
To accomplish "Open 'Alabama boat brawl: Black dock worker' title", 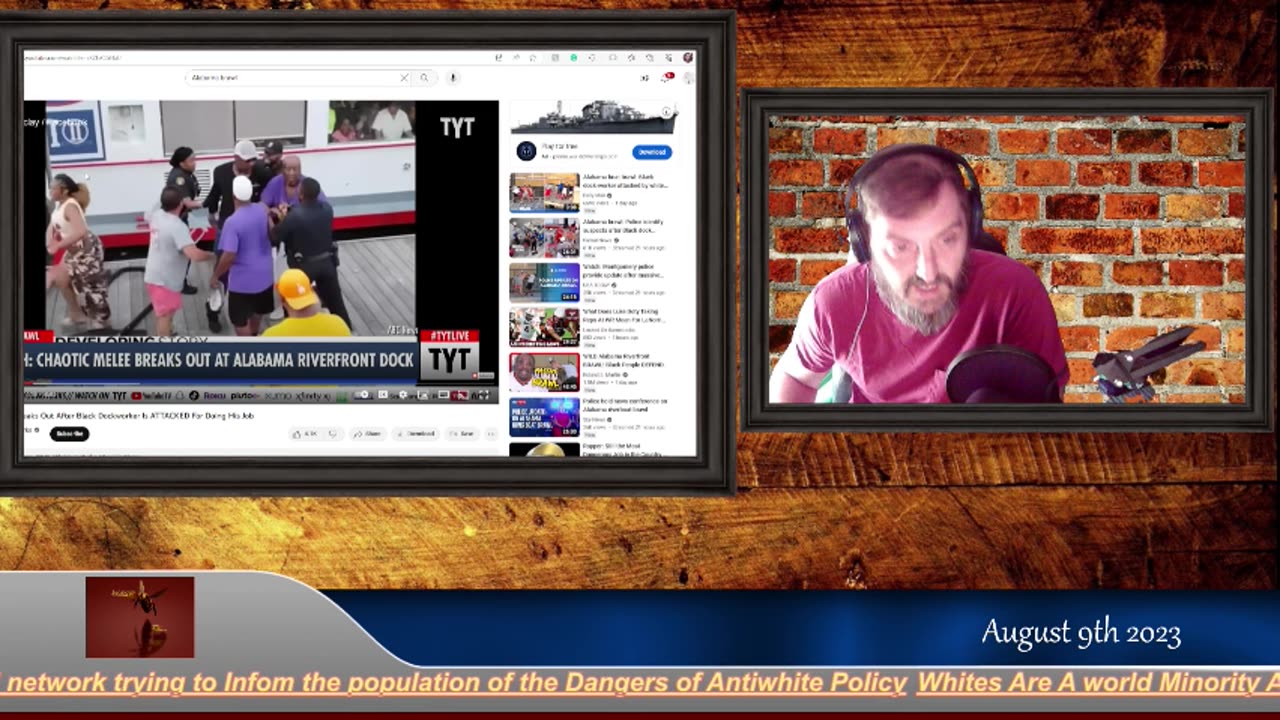I will (625, 180).
